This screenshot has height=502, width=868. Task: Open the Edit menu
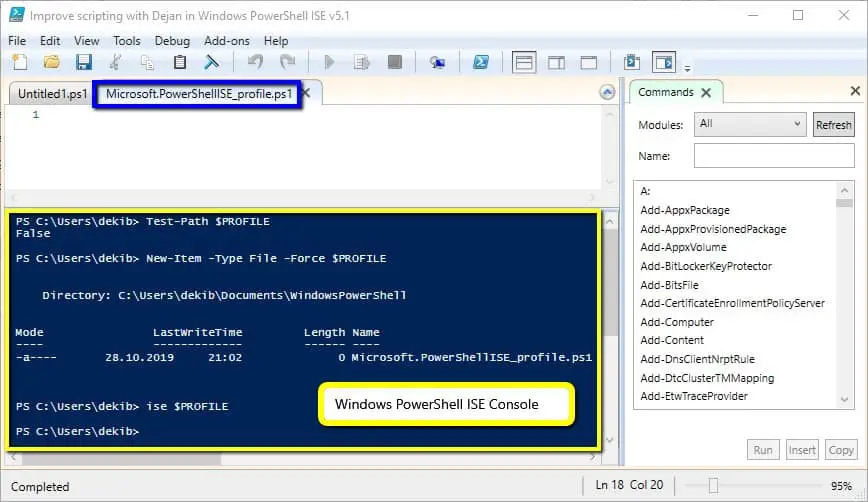coord(50,41)
